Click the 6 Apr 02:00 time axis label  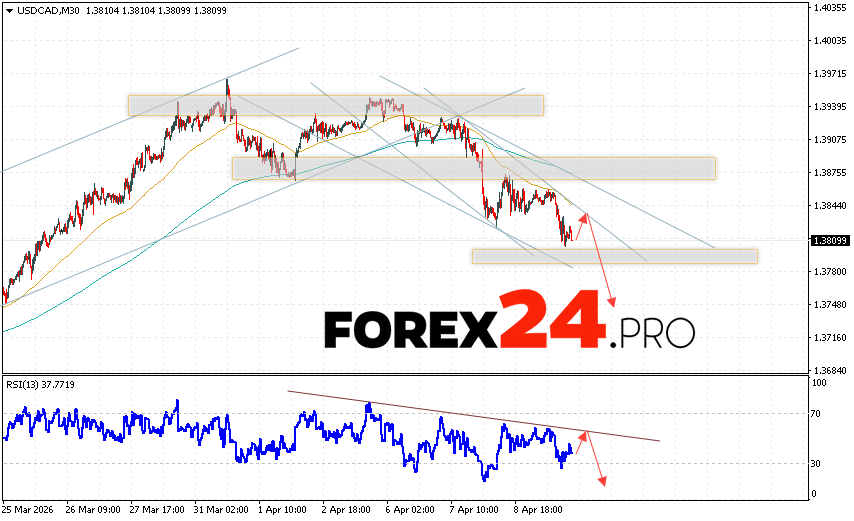click(409, 508)
